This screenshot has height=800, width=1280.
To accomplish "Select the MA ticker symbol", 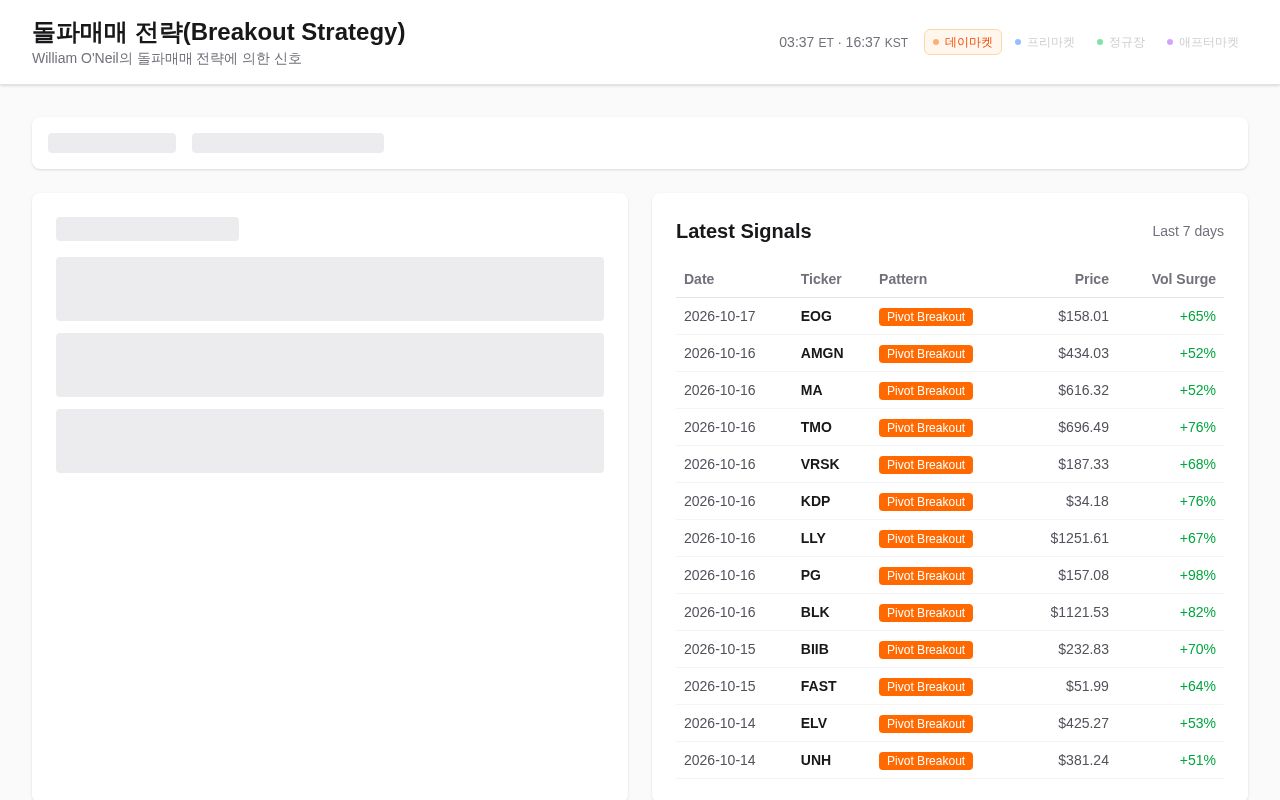I will click(812, 390).
